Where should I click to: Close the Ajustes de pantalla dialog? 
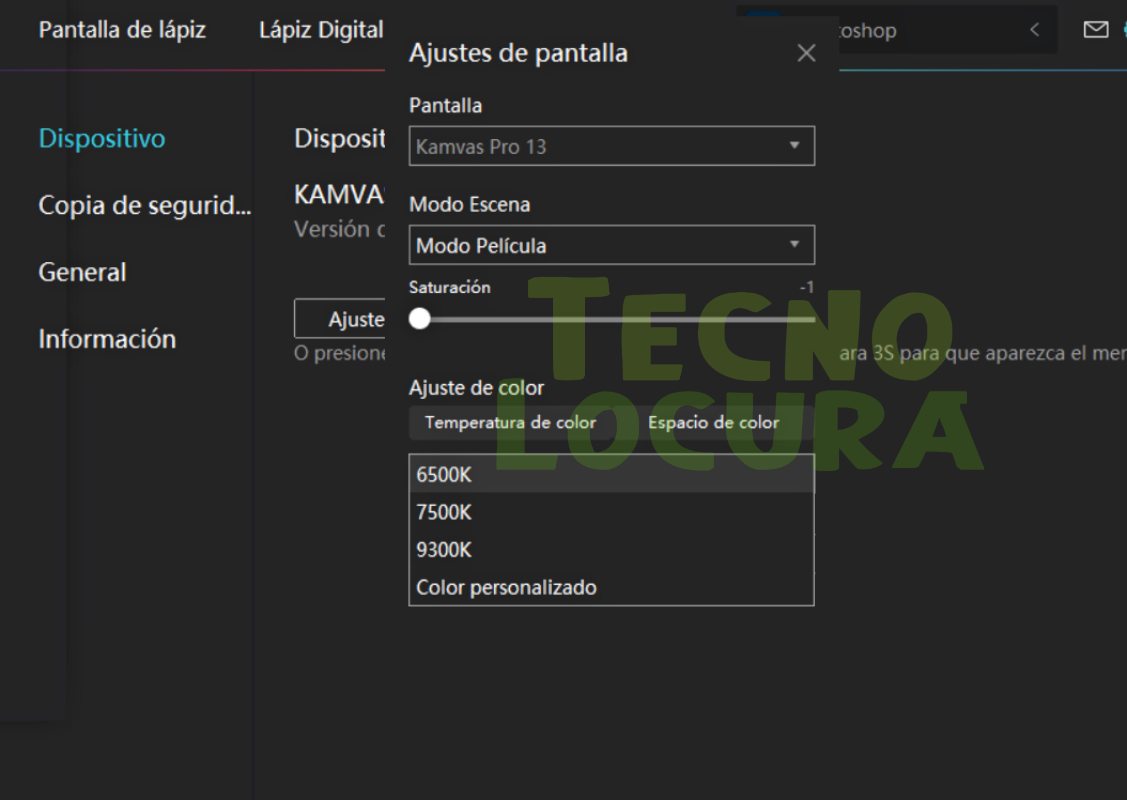pos(806,53)
